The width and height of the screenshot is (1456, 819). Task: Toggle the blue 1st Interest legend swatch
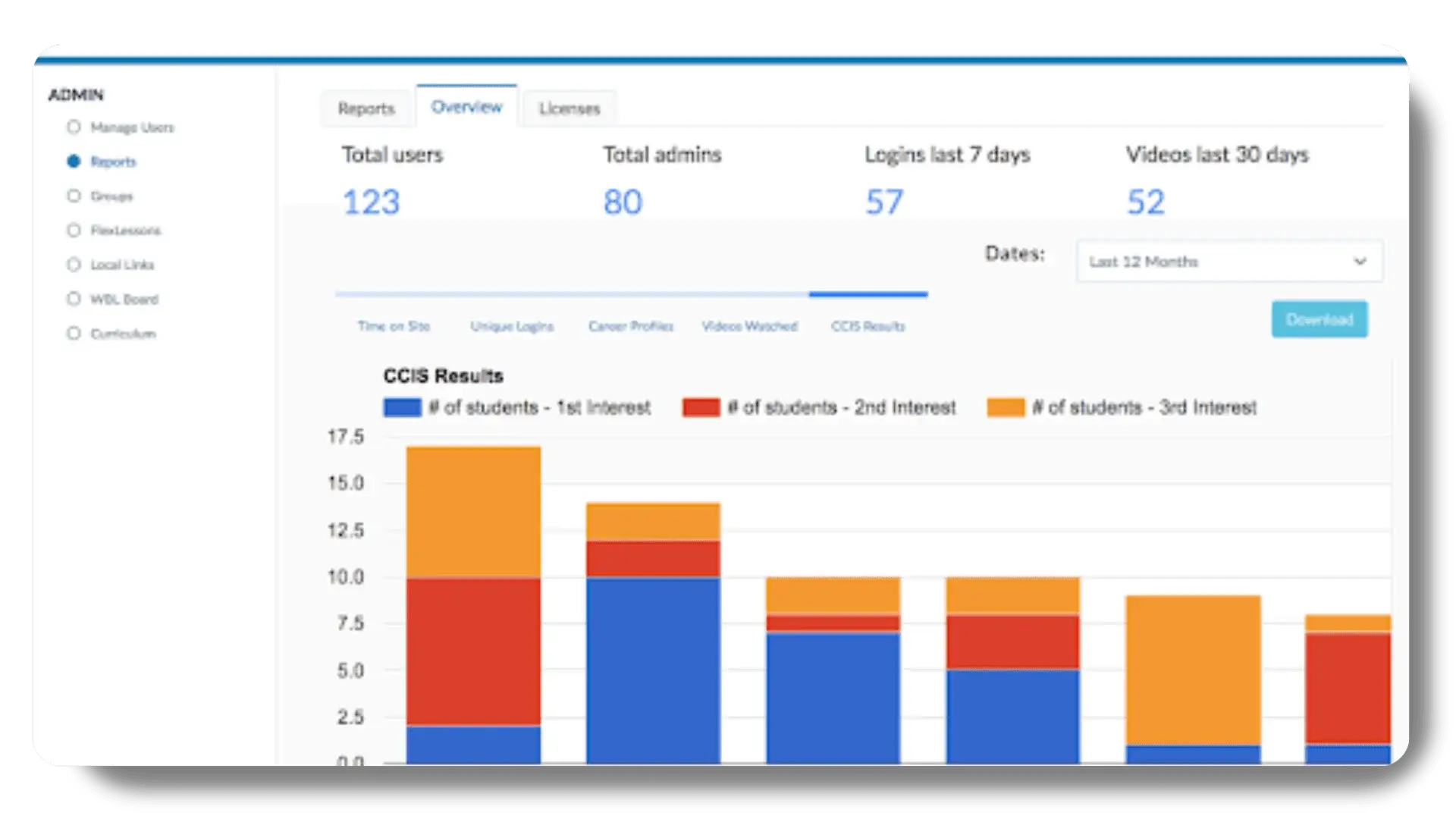coord(402,408)
